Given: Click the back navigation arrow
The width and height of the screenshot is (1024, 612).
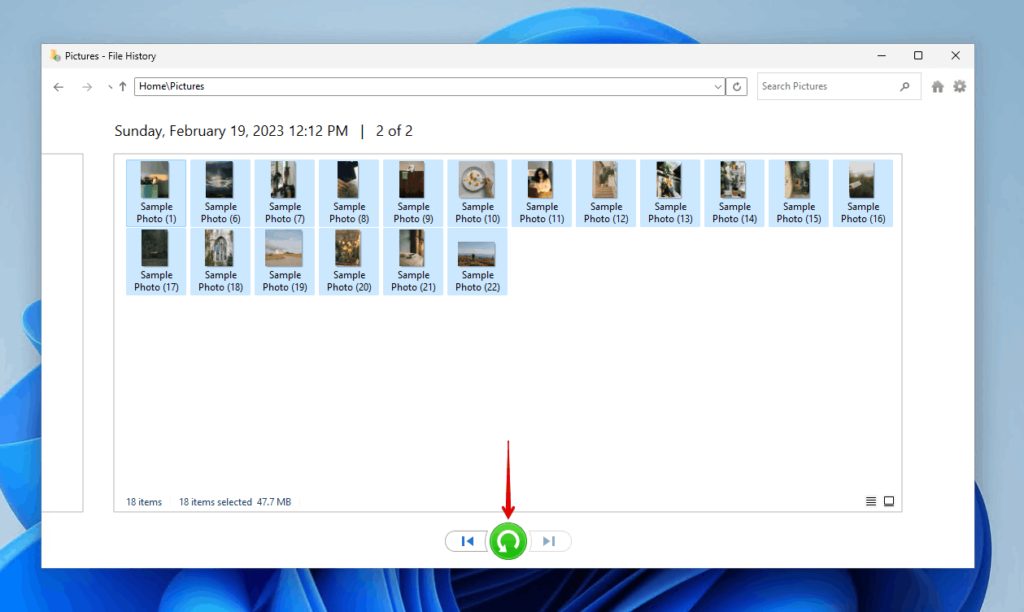Looking at the screenshot, I should click(58, 86).
